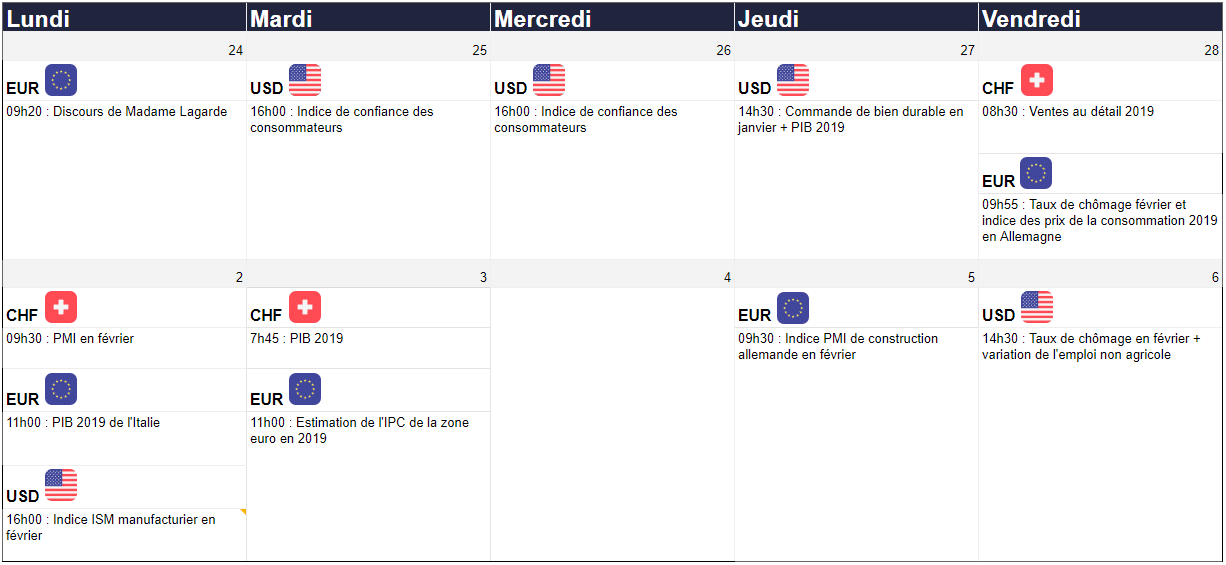Click the PIB 2019 de l'Italie entry
Image resolution: width=1226 pixels, height=565 pixels.
[x=83, y=423]
